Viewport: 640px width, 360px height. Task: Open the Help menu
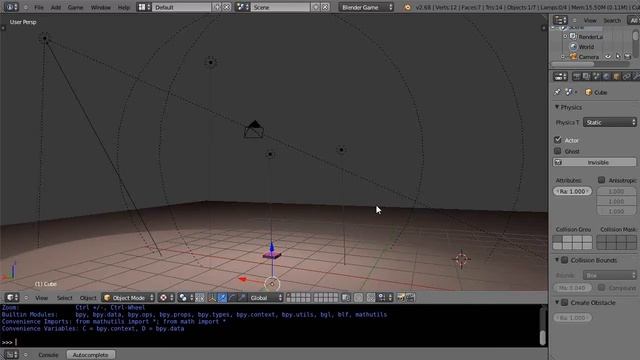123,7
